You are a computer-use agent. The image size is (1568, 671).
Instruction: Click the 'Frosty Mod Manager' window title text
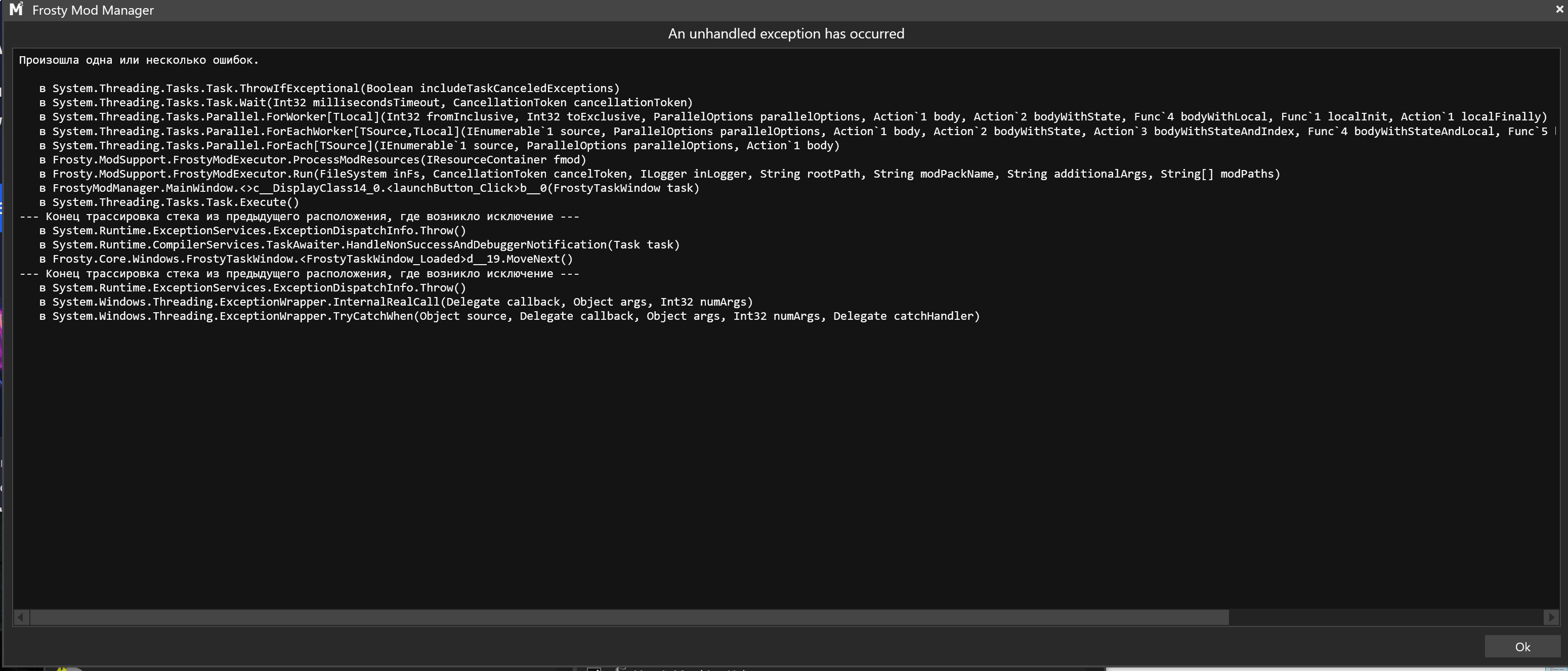pos(93,10)
